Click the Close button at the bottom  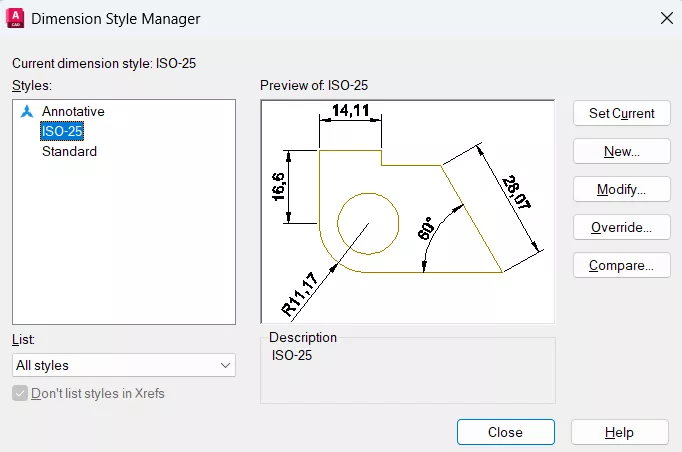point(505,432)
